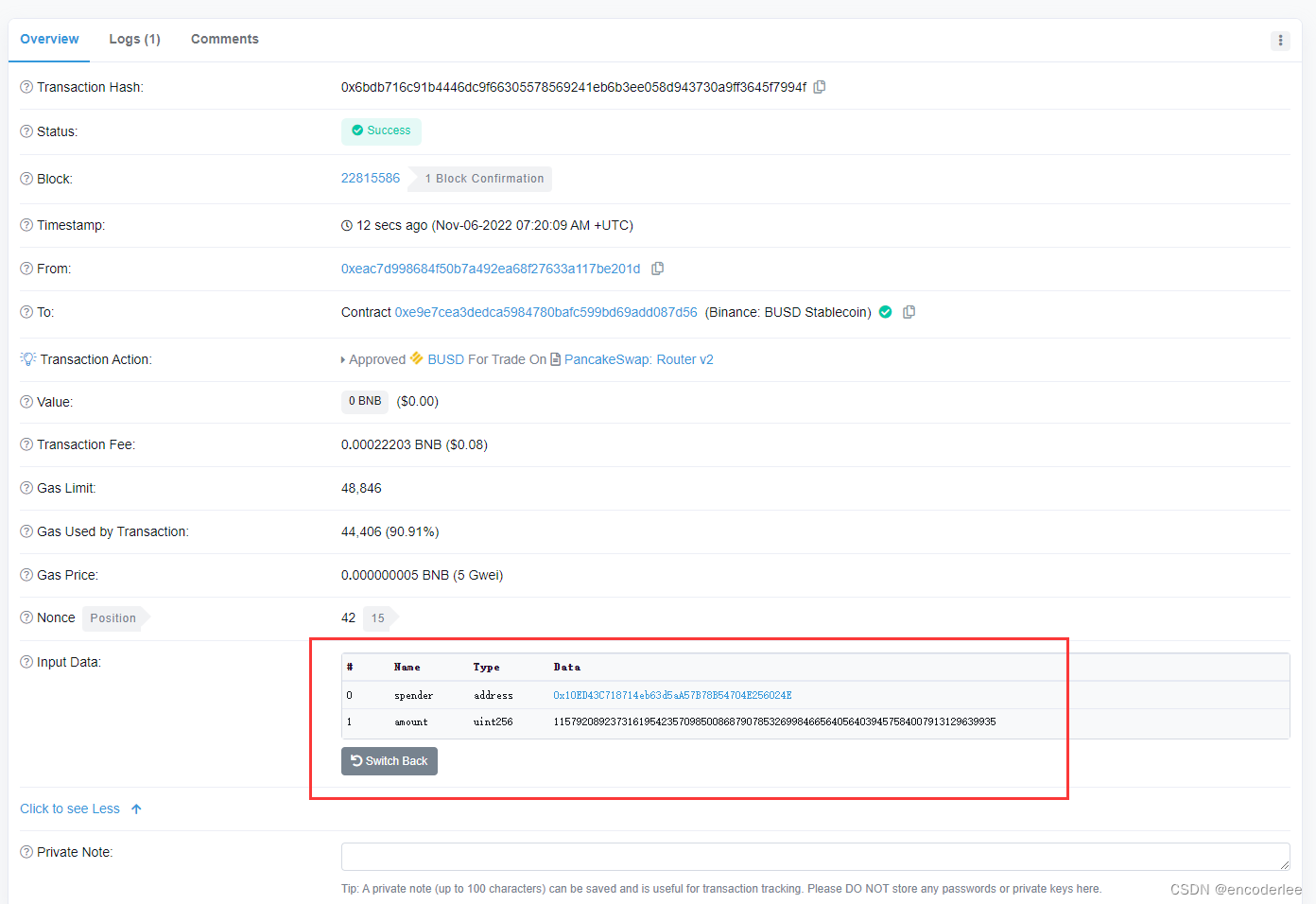Open BUSD token link in action
Viewport: 1316px width, 904px height.
tap(446, 359)
